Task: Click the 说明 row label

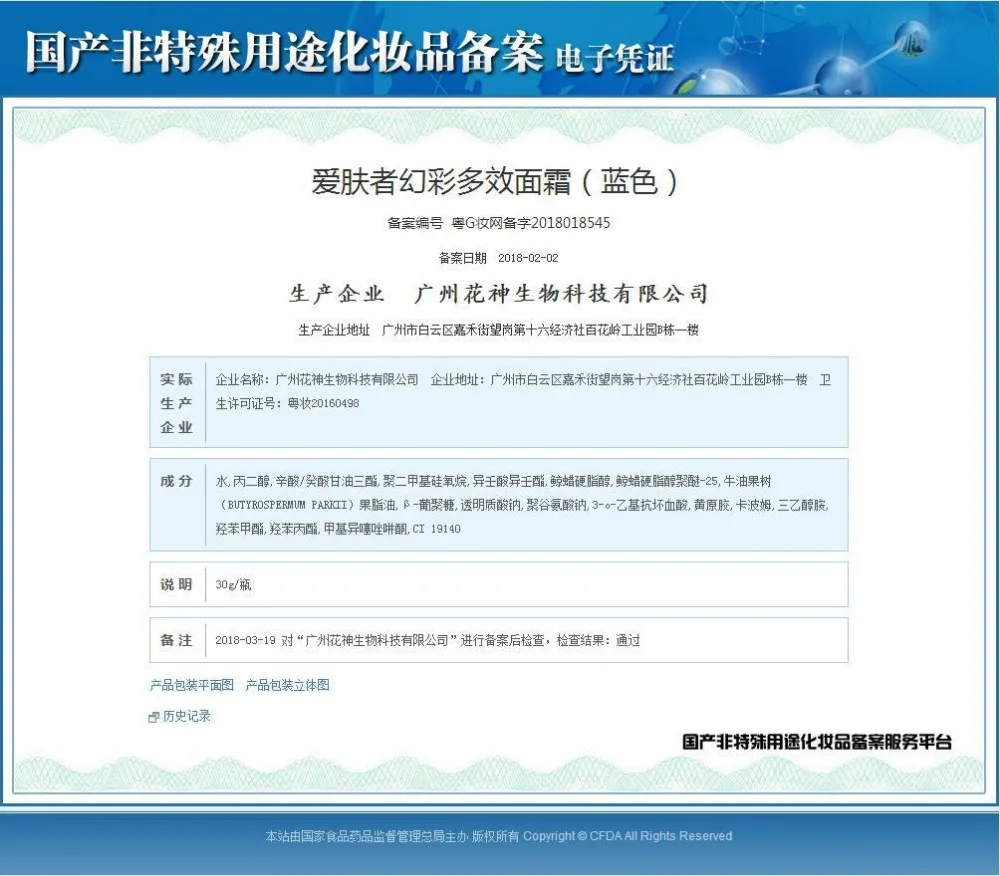Action: pyautogui.click(x=177, y=585)
